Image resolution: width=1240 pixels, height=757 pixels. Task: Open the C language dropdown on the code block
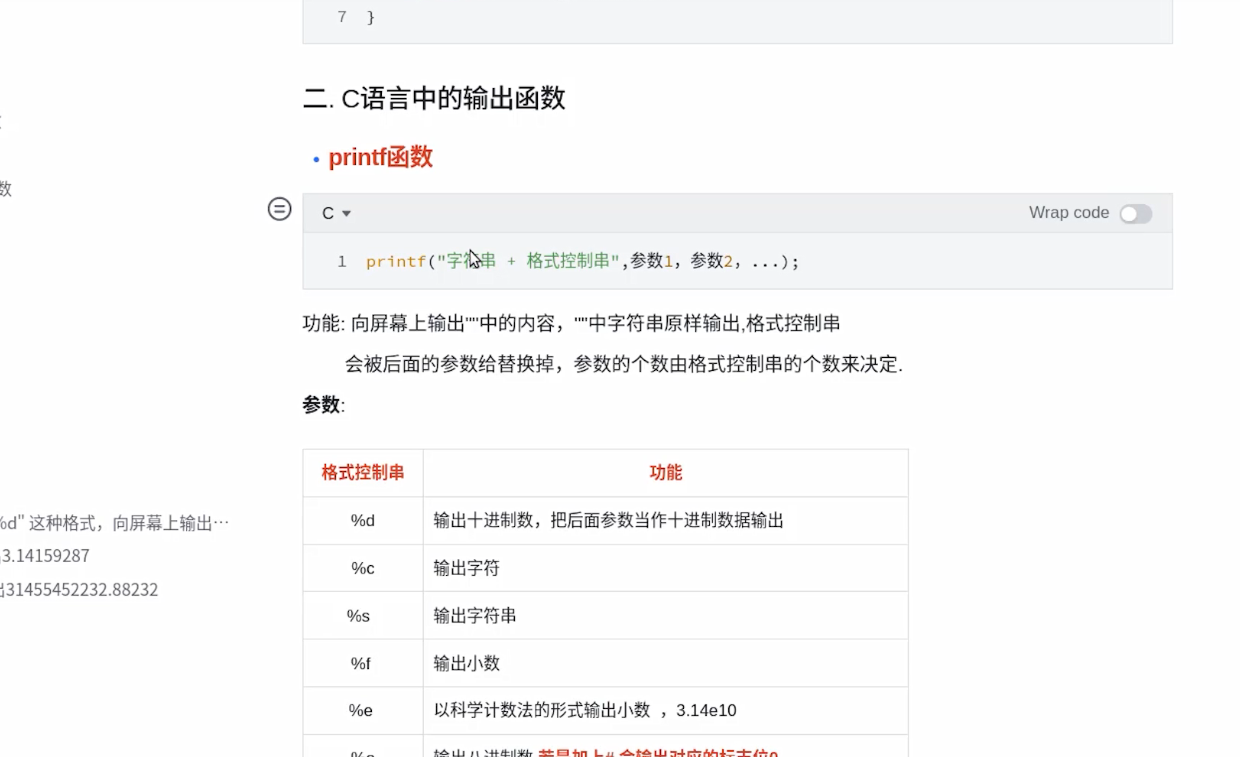[x=336, y=213]
